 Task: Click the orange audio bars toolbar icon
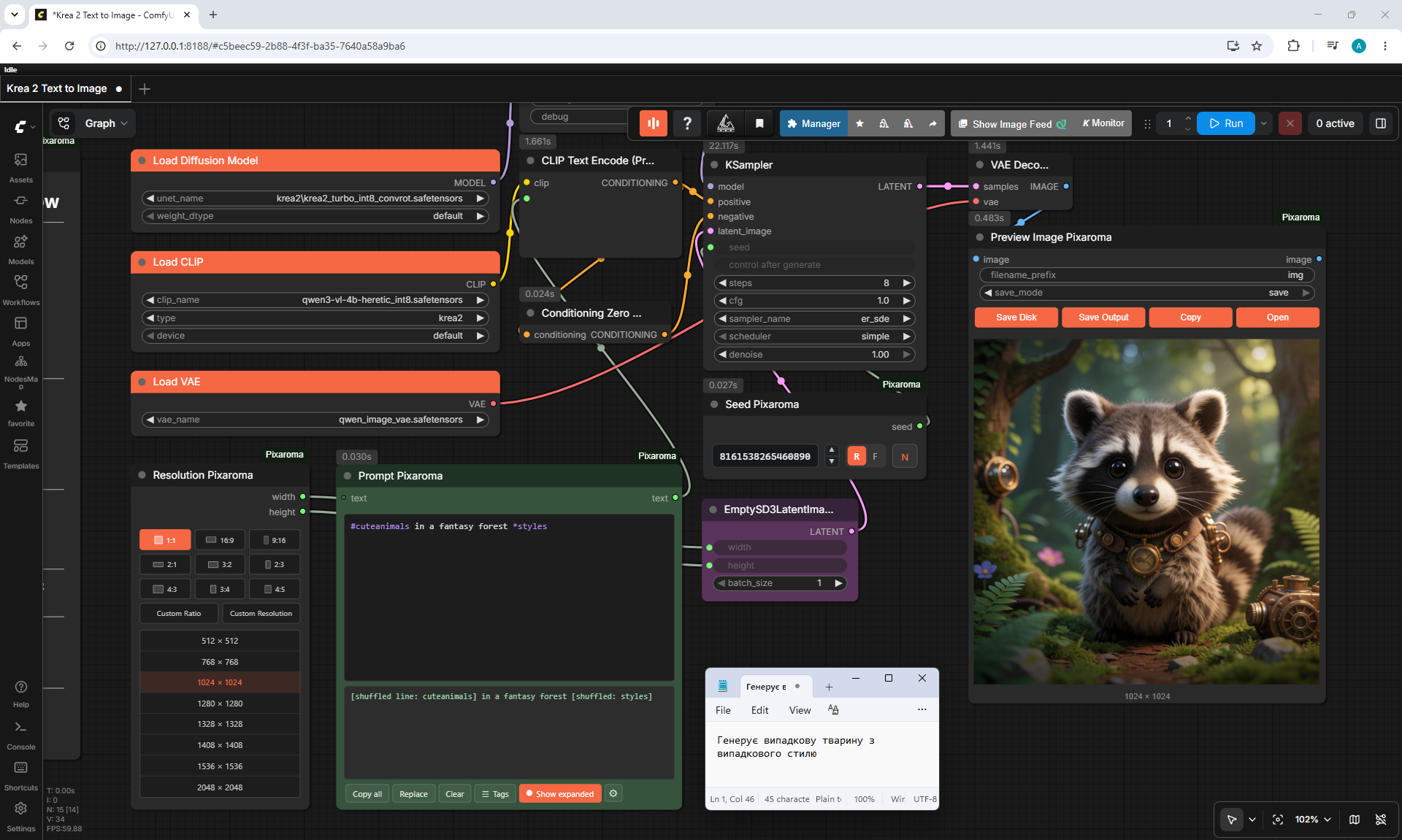pos(654,123)
